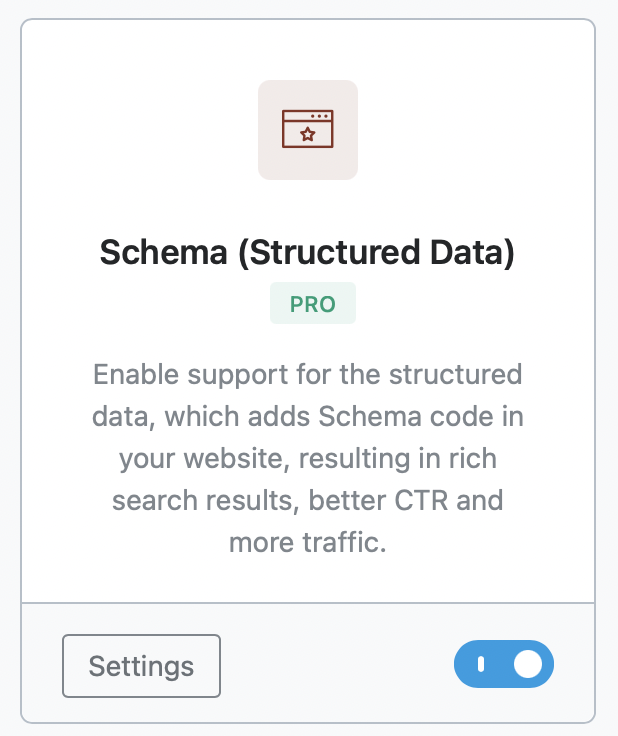Open the Schema Settings button
Screen dimensions: 618x736
point(141,666)
